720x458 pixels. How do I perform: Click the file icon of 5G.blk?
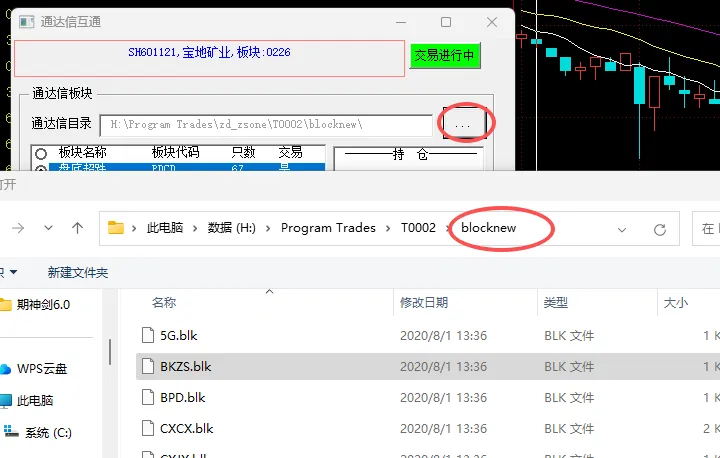148,335
